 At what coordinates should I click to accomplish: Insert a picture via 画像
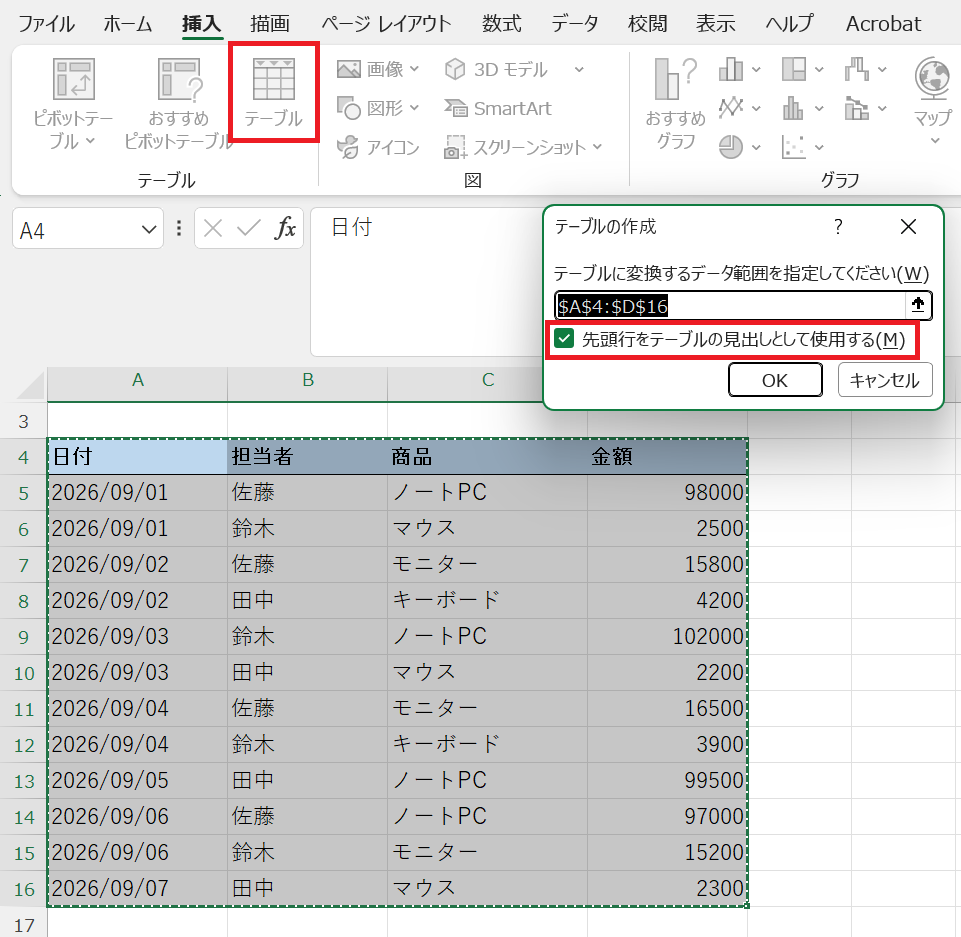click(370, 69)
